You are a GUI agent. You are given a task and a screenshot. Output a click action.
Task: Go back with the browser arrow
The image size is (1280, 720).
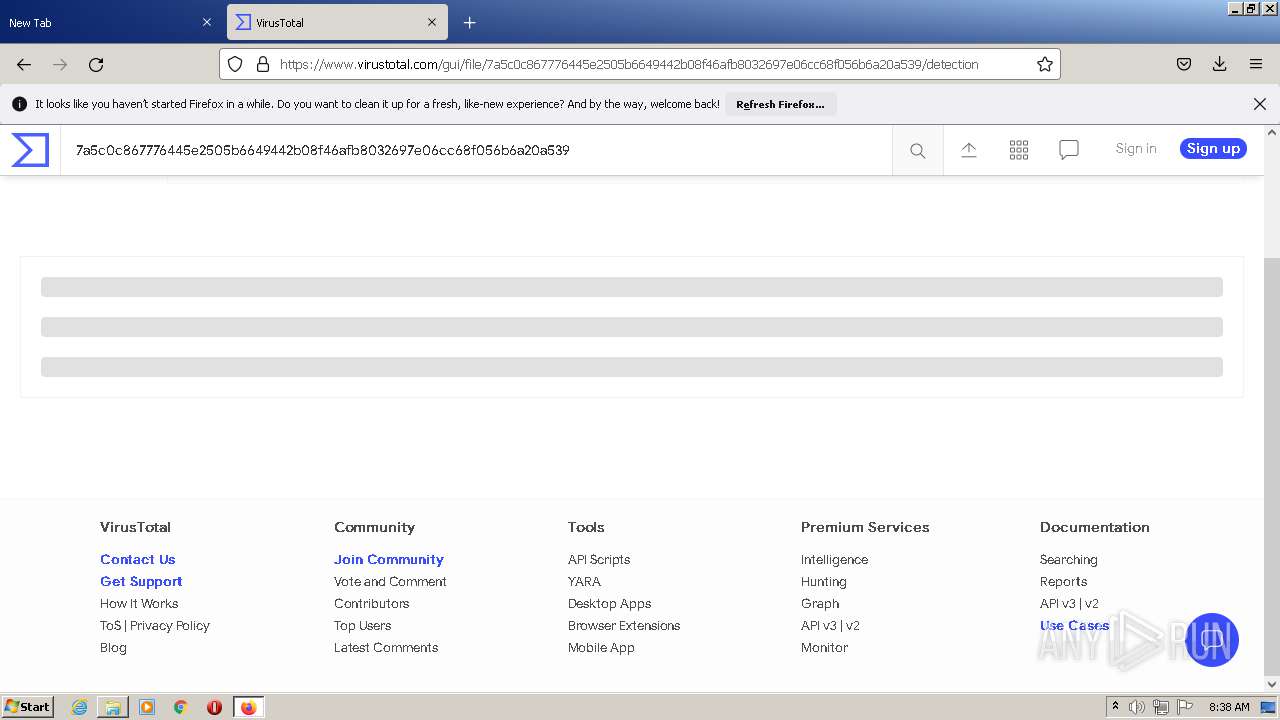(x=24, y=64)
